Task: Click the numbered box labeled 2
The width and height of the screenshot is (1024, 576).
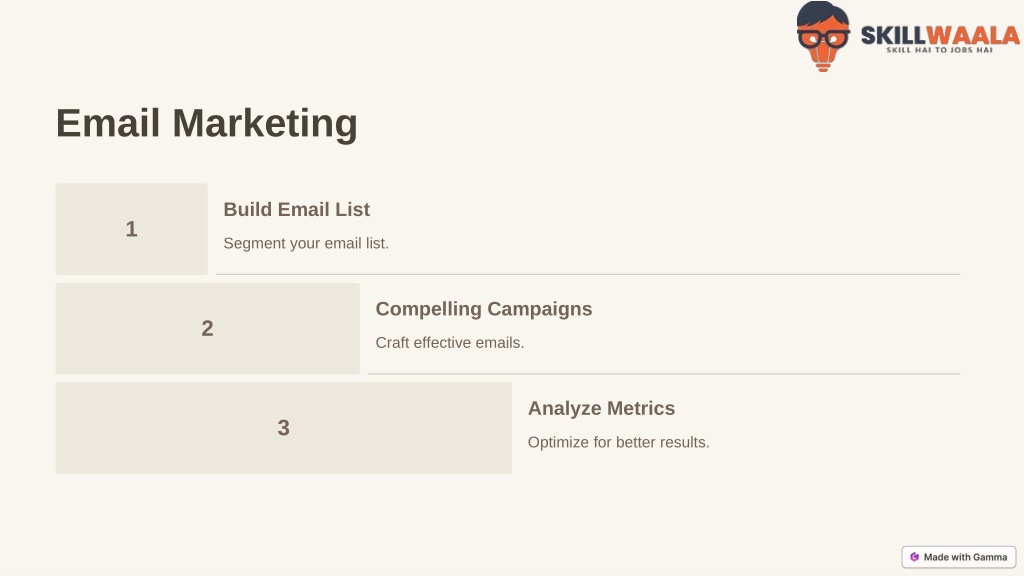Action: tap(208, 328)
